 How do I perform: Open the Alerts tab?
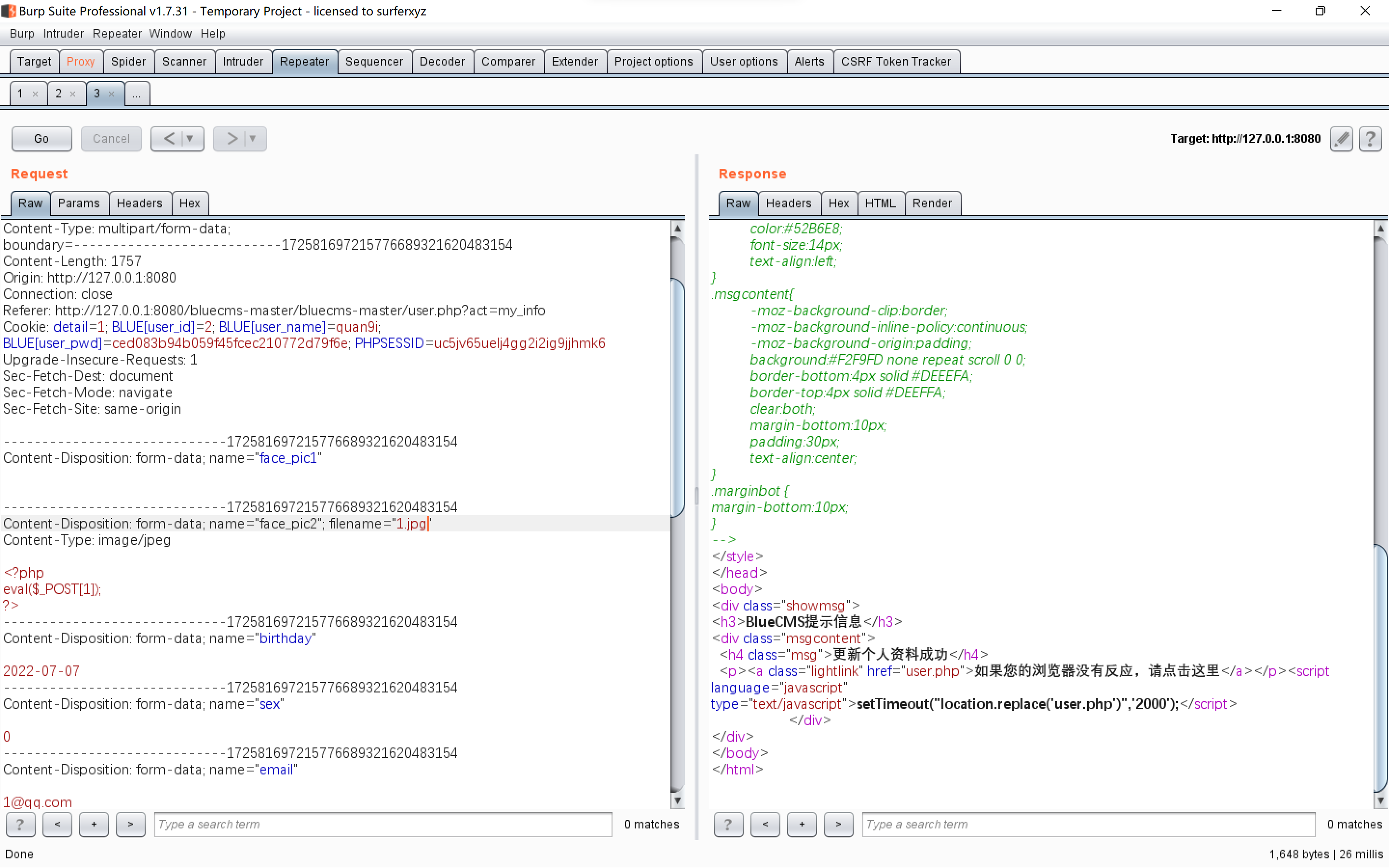pos(809,61)
